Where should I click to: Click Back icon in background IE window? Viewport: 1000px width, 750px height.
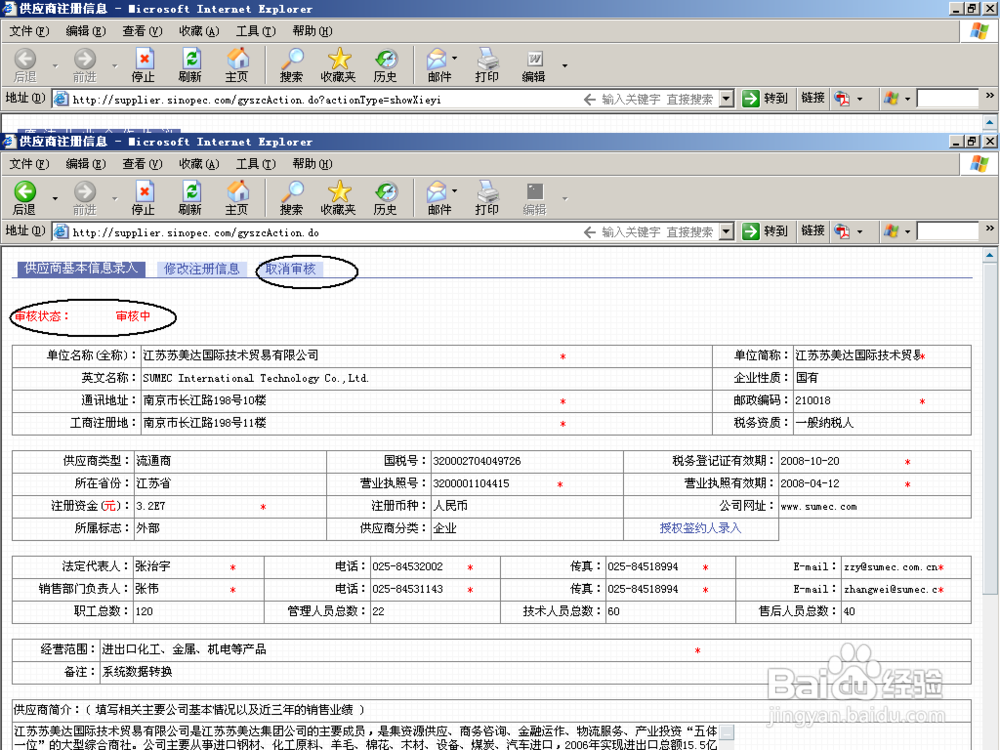point(26,59)
